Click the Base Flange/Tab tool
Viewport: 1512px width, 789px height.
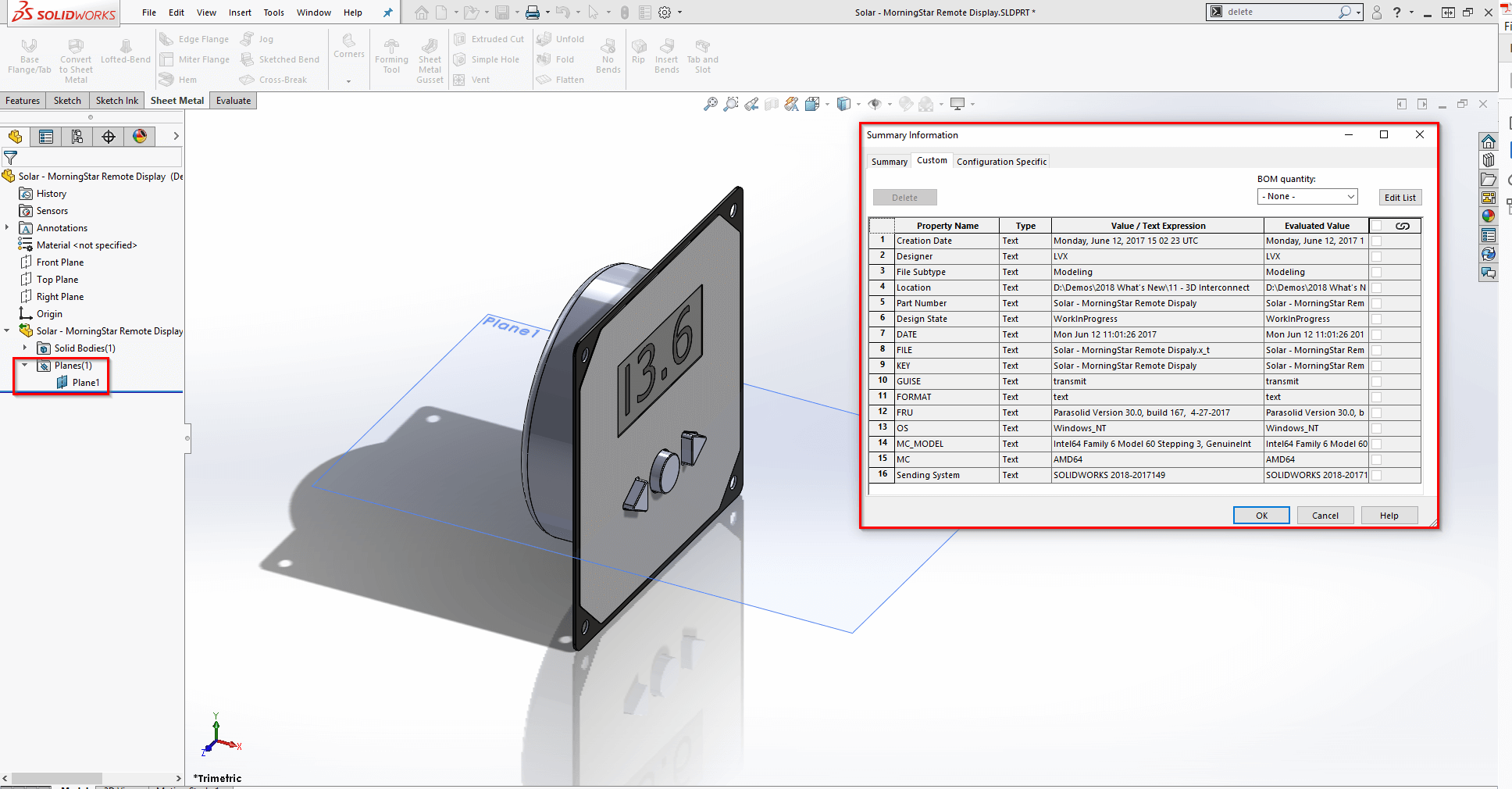point(30,55)
